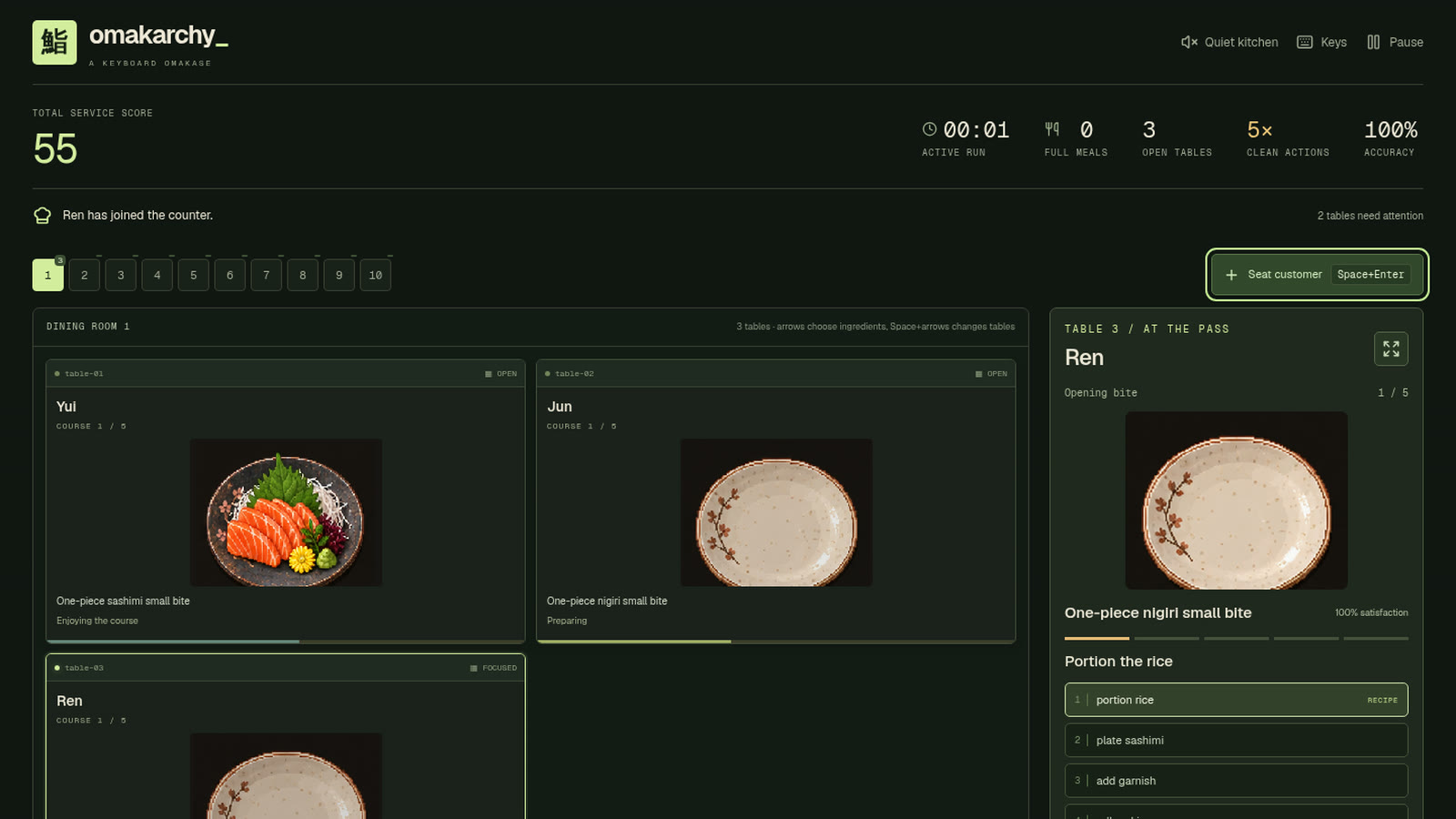Image resolution: width=1456 pixels, height=819 pixels.
Task: Pause the active run
Action: click(1395, 42)
